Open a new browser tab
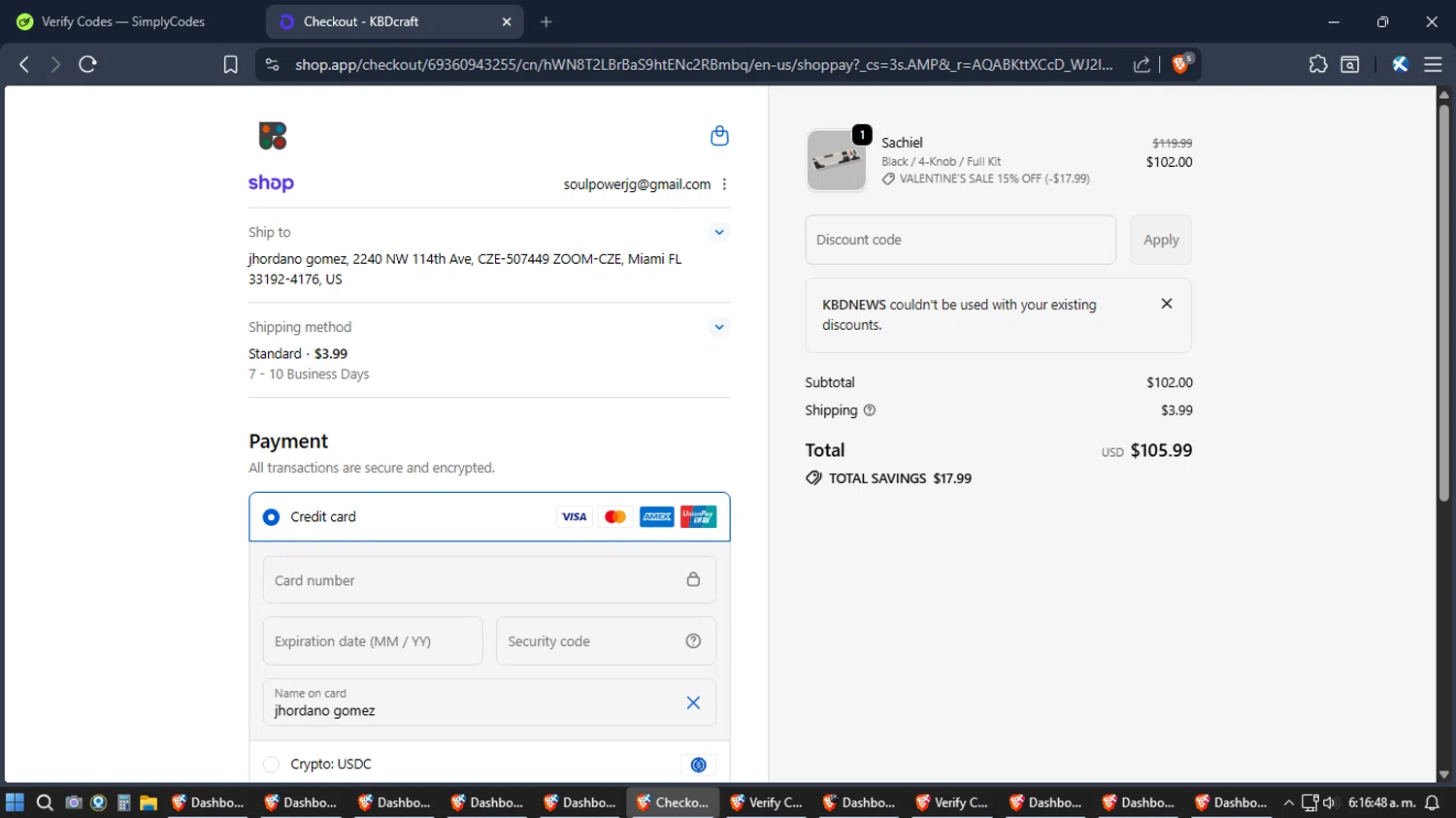 (546, 21)
